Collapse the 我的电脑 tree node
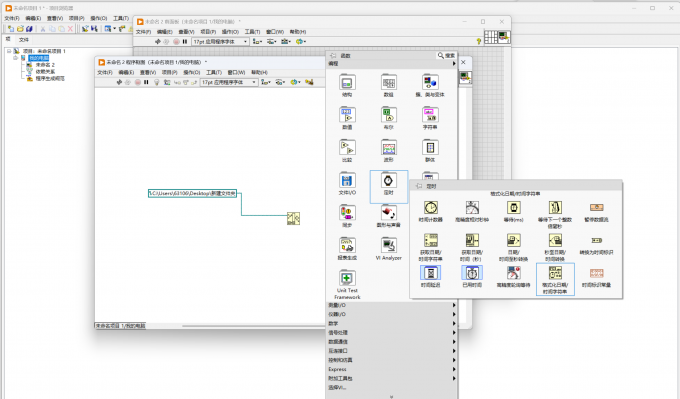Image resolution: width=680 pixels, height=399 pixels. [16, 58]
